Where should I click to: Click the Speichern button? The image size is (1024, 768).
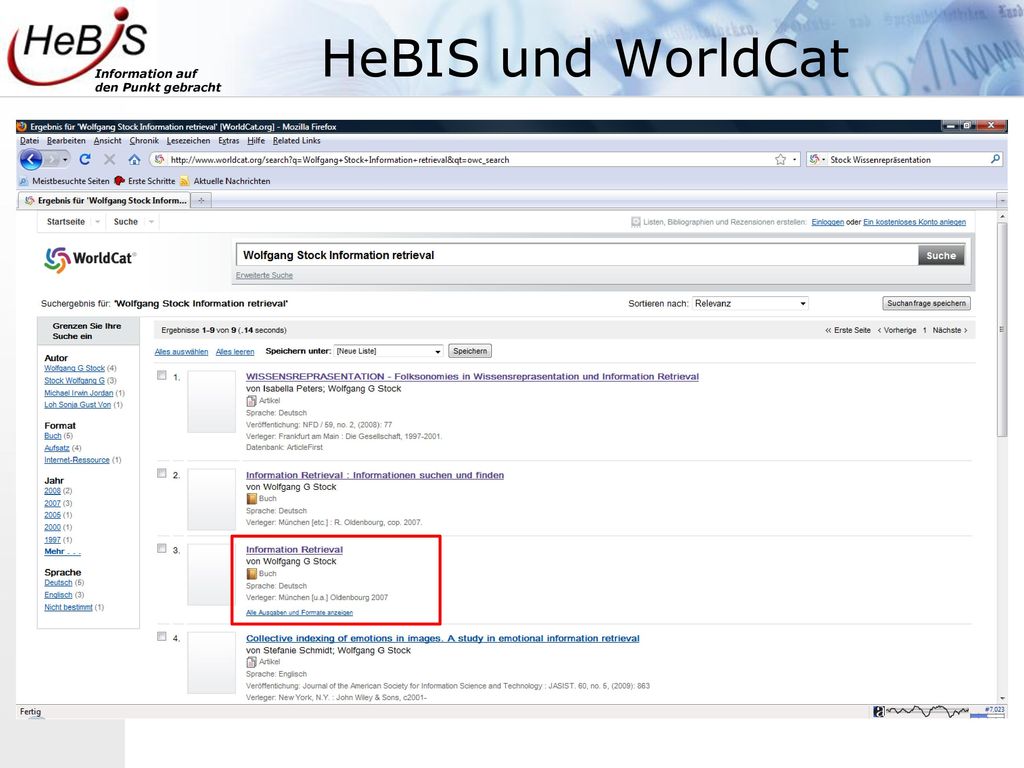click(x=470, y=351)
